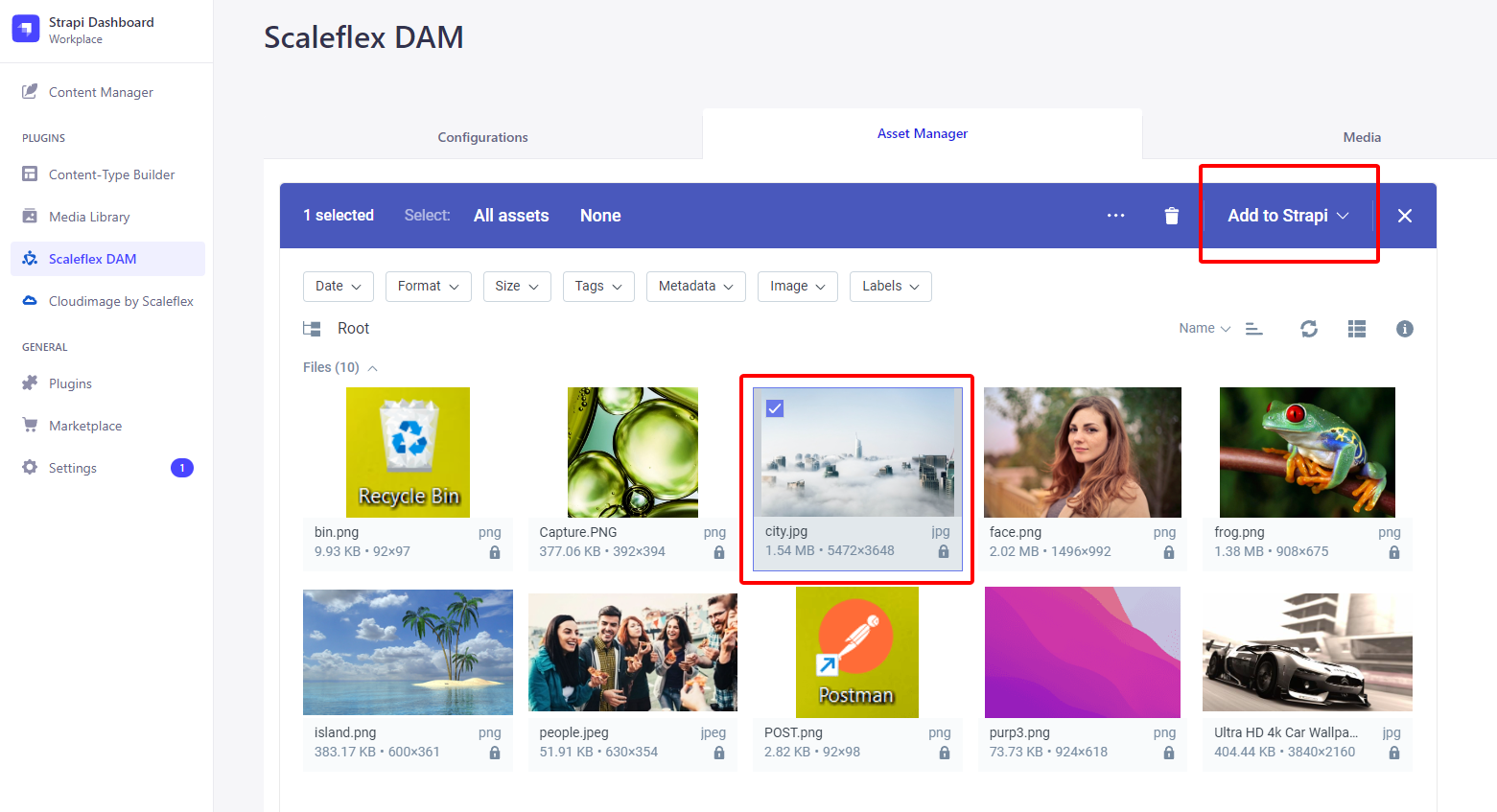Select the POST.png thumbnail
Image resolution: width=1497 pixels, height=812 pixels.
[x=857, y=653]
